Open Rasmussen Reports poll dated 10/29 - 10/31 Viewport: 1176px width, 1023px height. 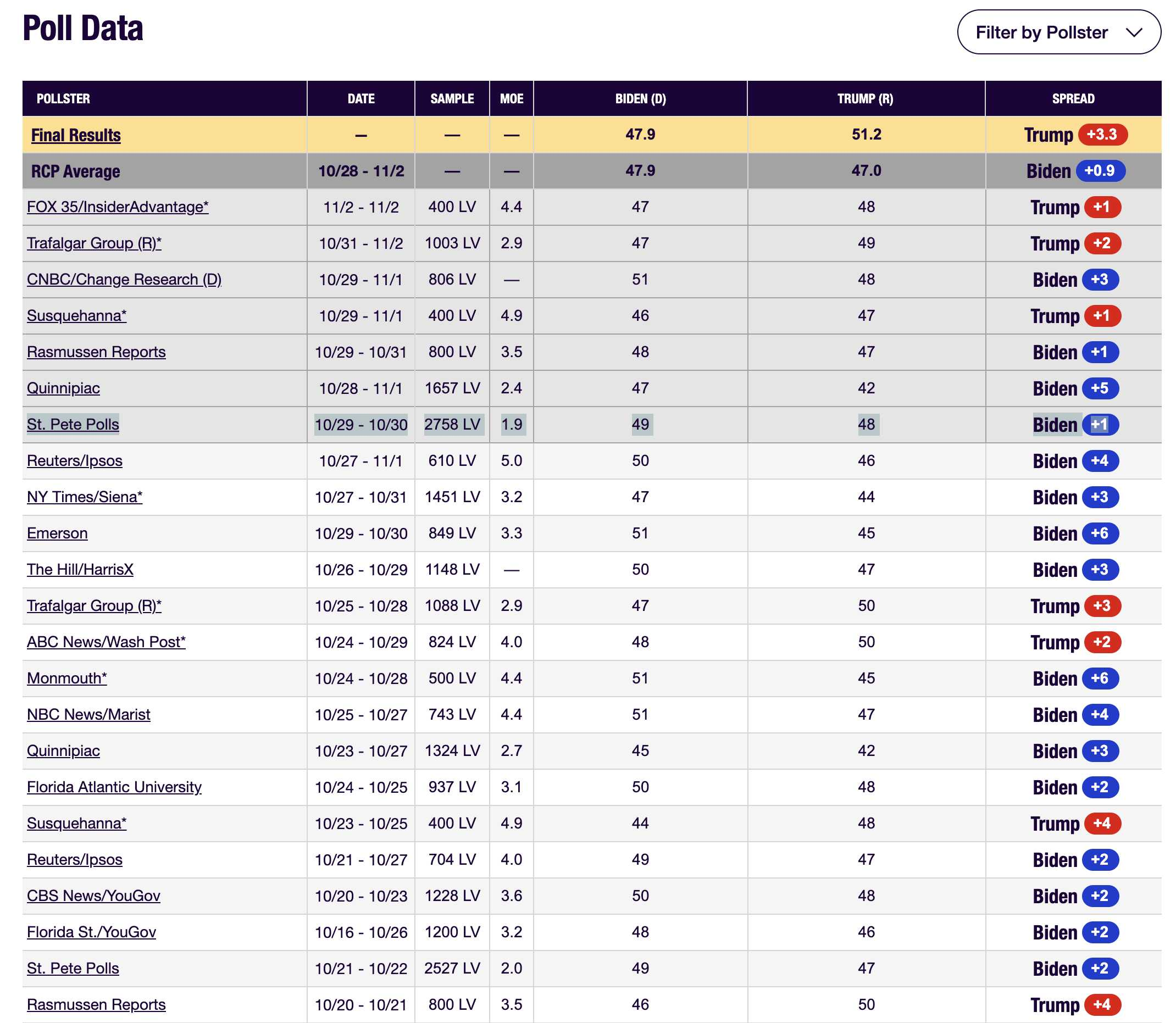(96, 352)
